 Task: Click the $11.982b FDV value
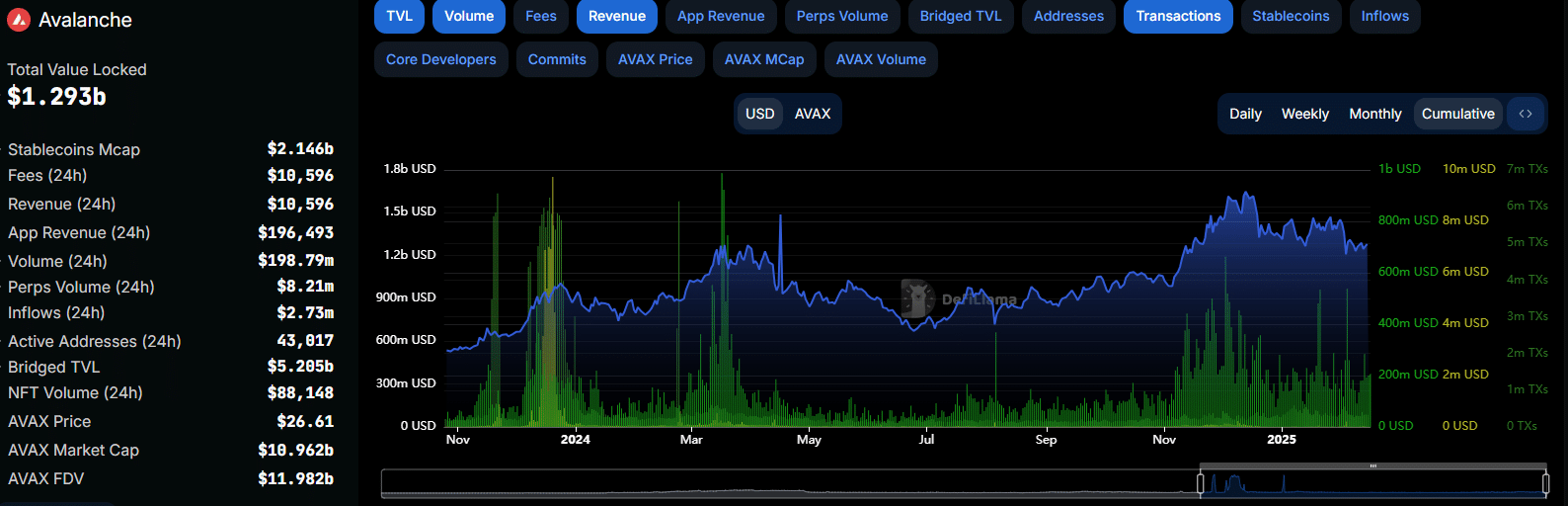tap(295, 478)
